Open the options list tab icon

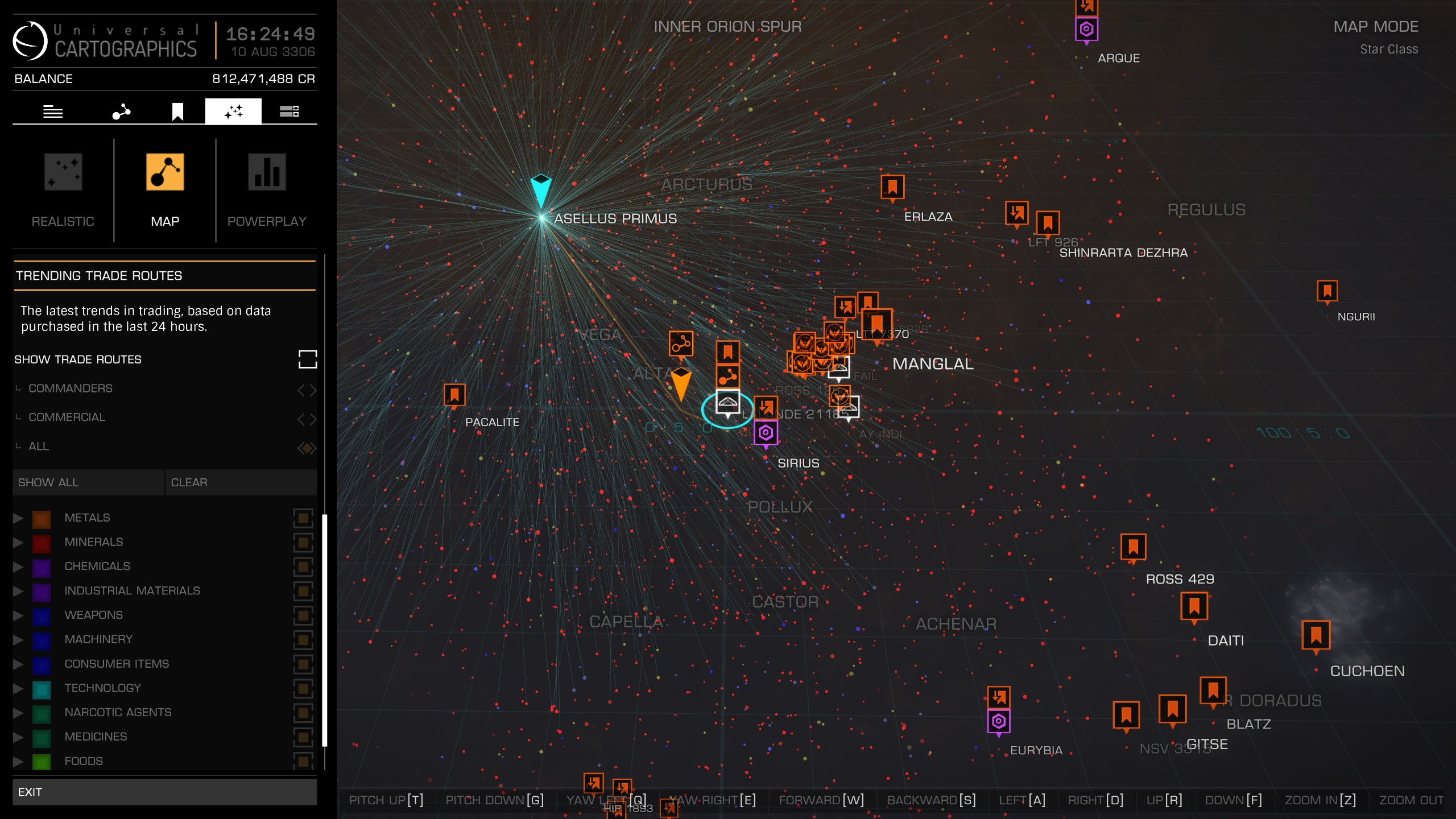click(289, 111)
